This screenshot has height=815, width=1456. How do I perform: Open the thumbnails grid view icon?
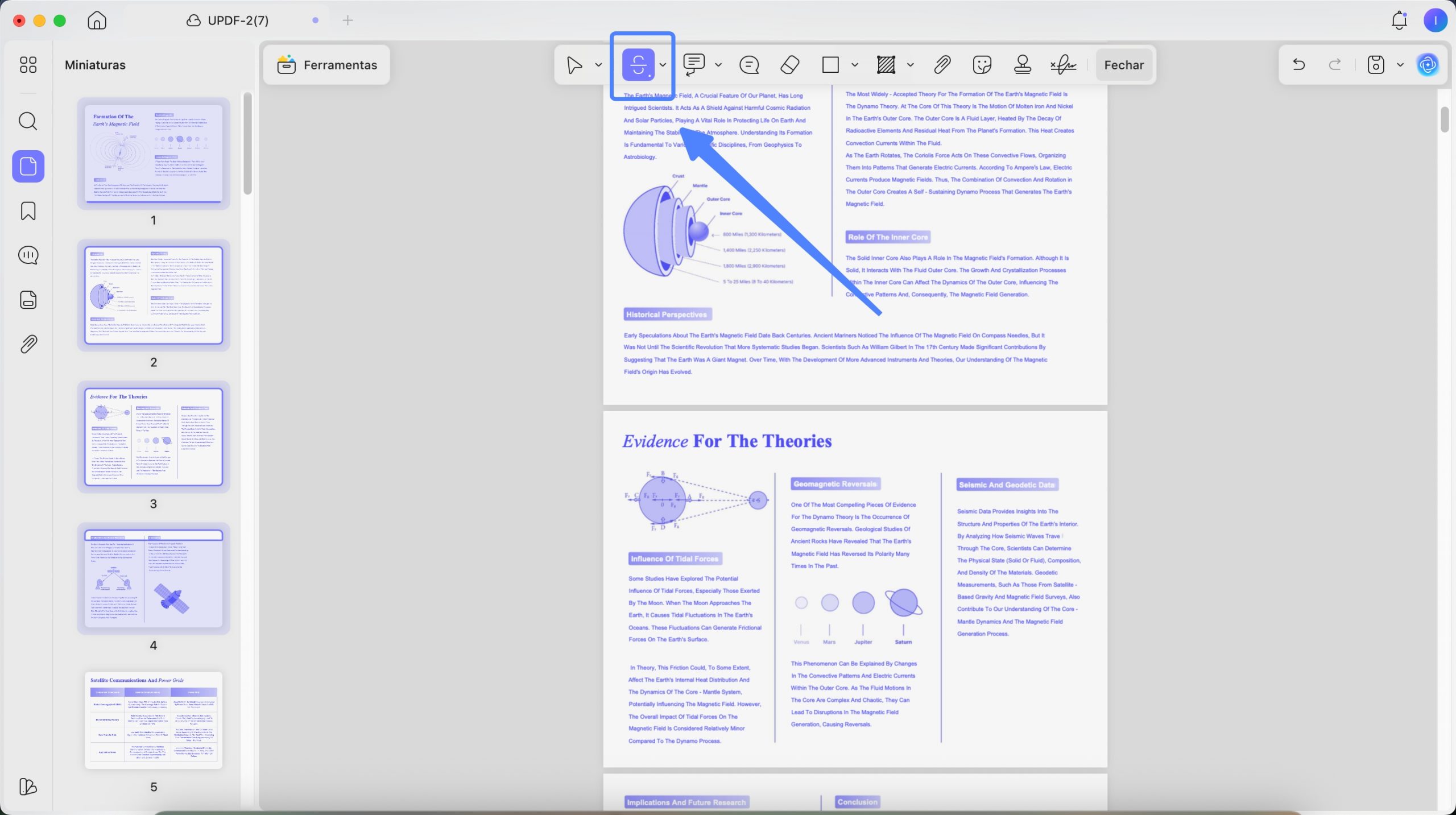[x=28, y=65]
